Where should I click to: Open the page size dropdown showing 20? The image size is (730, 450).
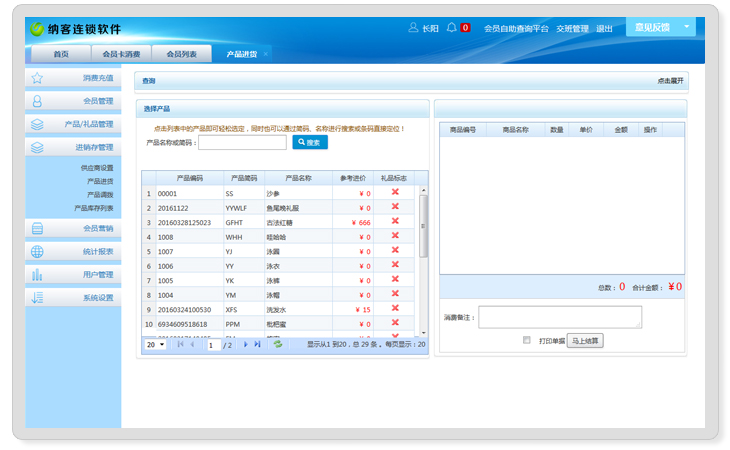156,344
